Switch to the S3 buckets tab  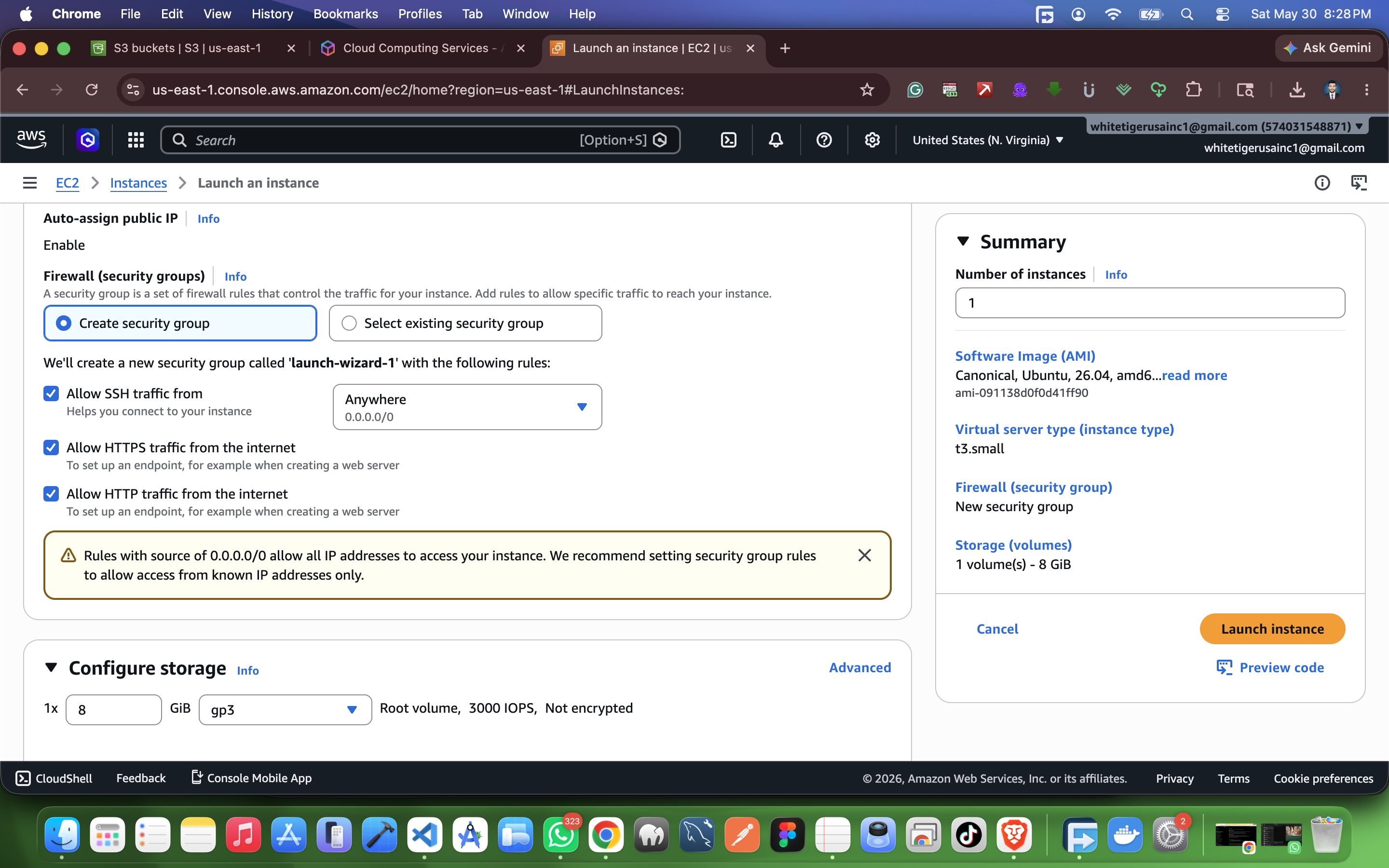[x=187, y=48]
